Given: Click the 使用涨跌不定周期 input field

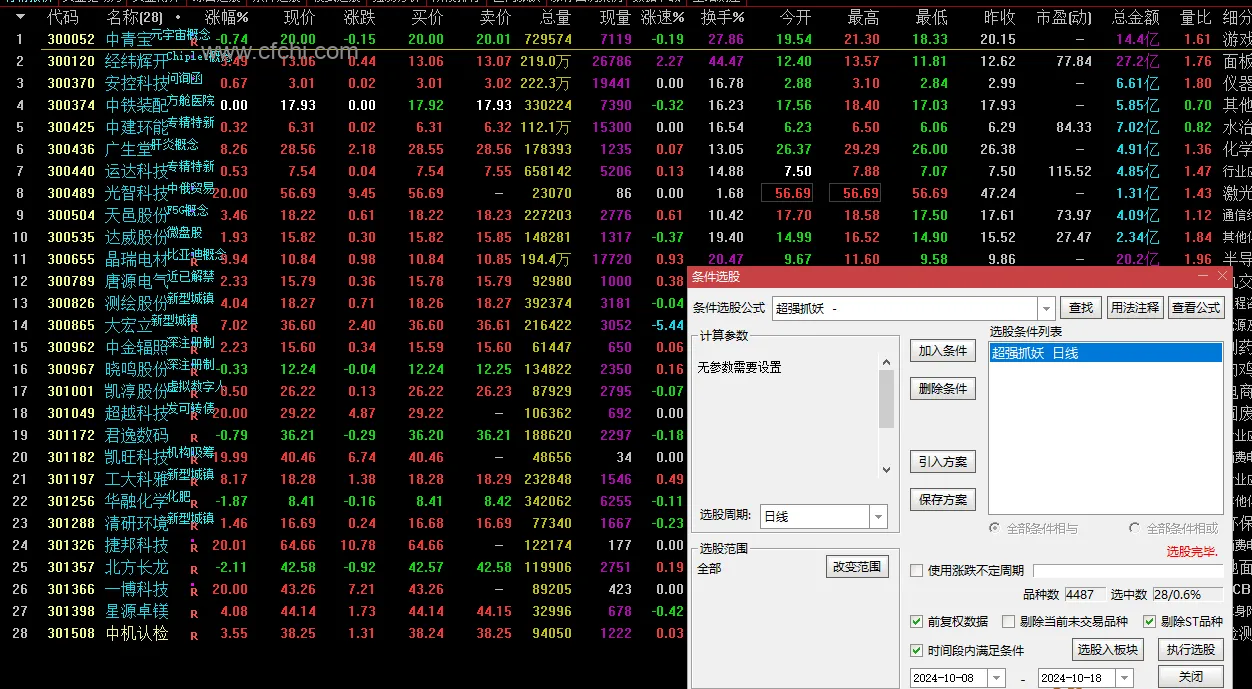Looking at the screenshot, I should pos(1128,570).
